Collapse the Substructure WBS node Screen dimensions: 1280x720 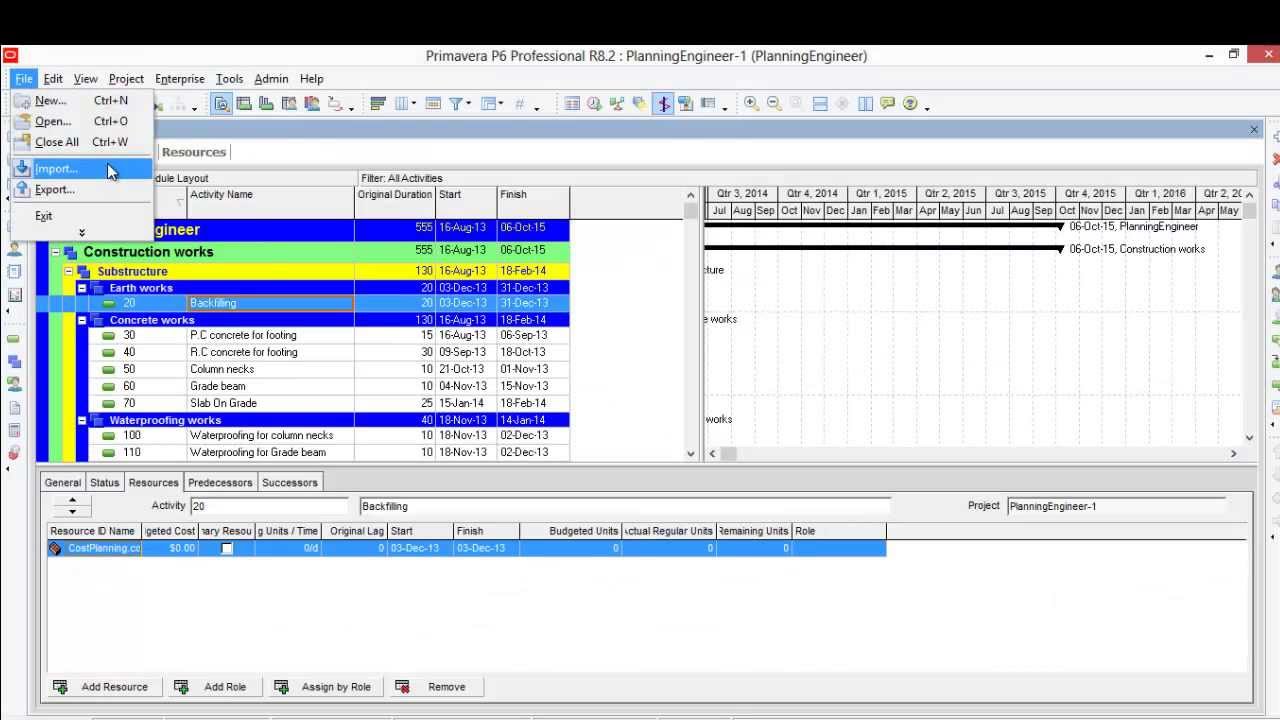point(69,271)
